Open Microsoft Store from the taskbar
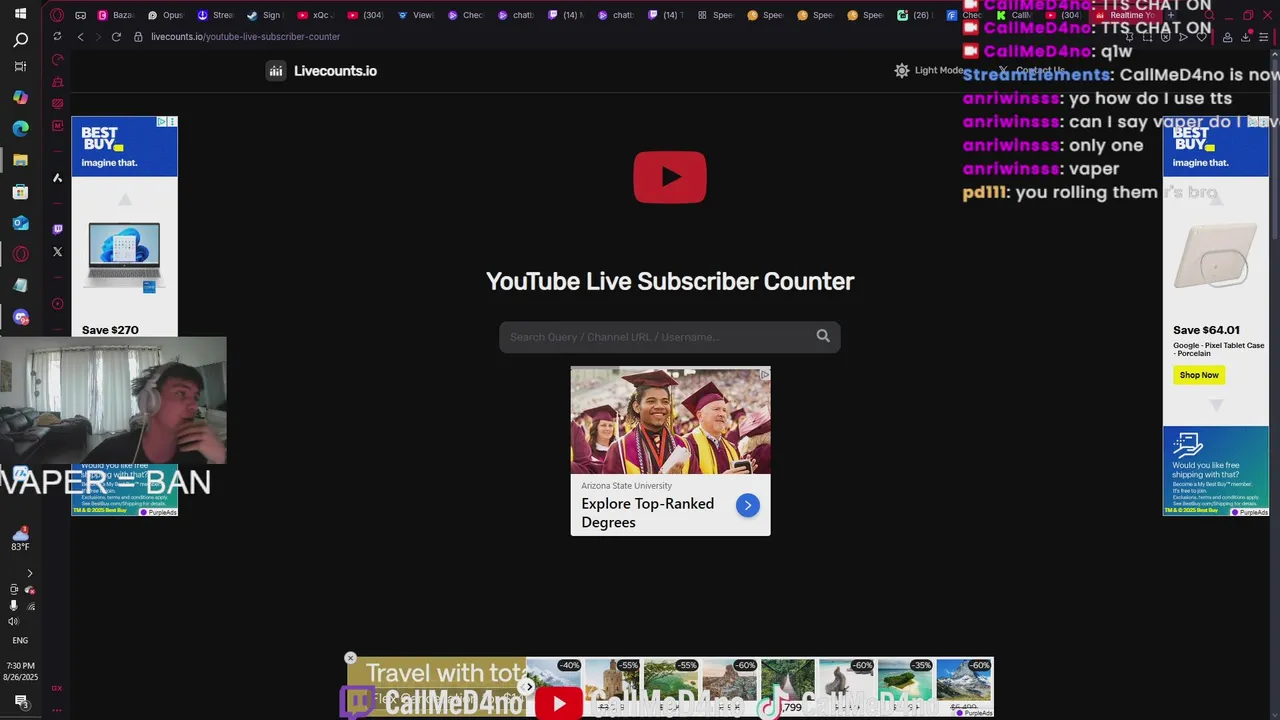The width and height of the screenshot is (1280, 720). (x=20, y=191)
